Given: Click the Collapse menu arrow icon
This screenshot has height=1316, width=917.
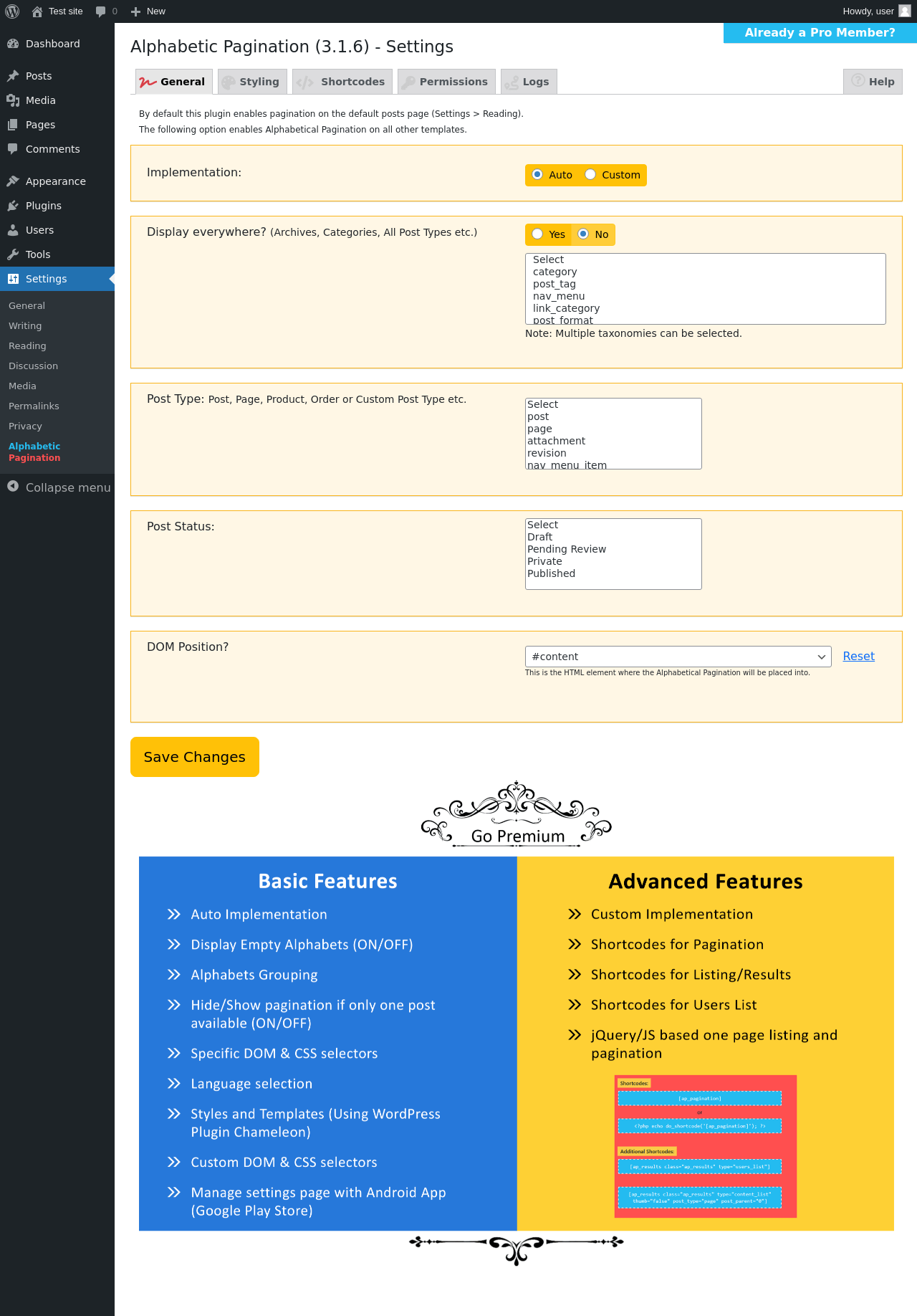Looking at the screenshot, I should pos(13,487).
